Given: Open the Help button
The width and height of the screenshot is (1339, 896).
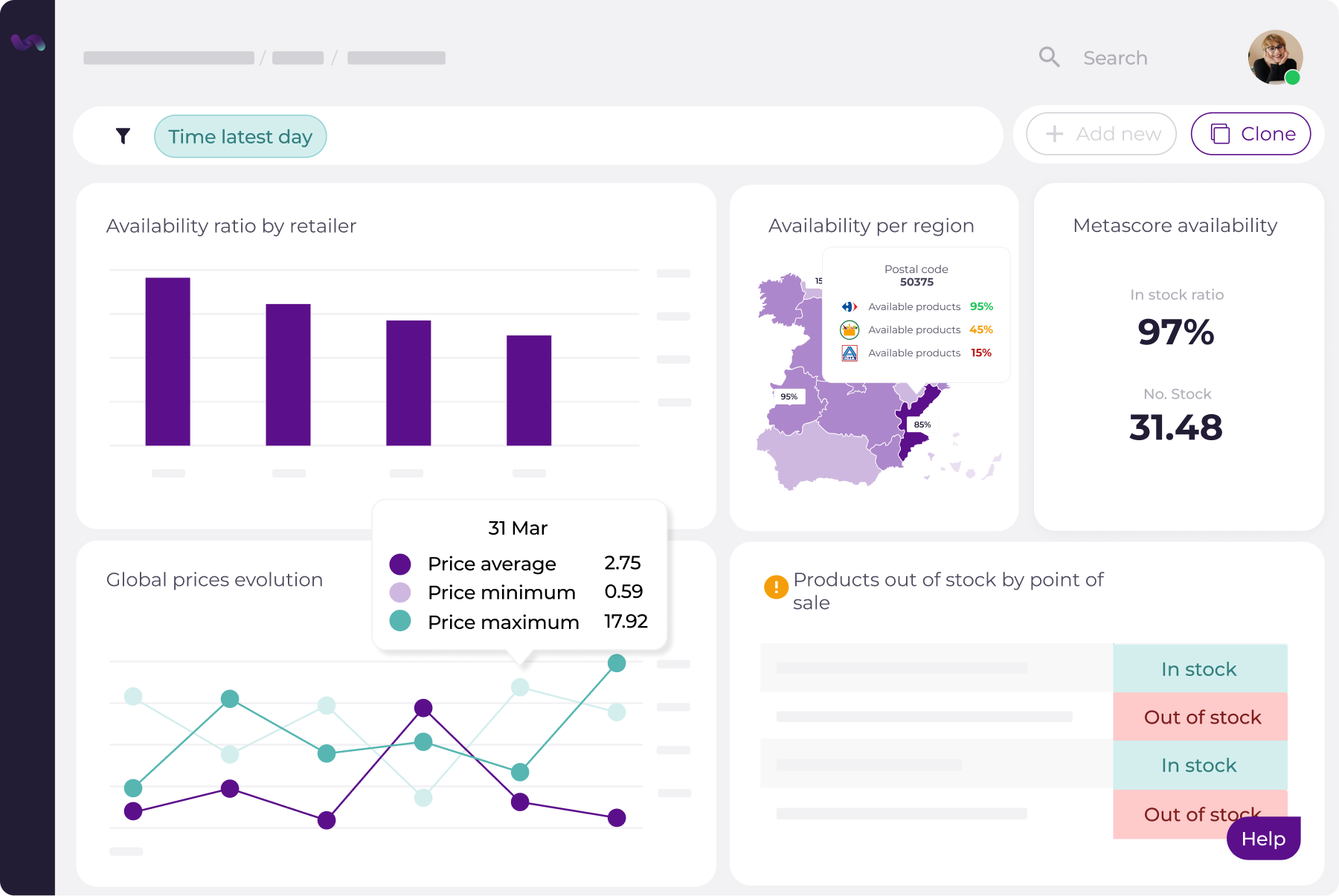Looking at the screenshot, I should coord(1263,839).
